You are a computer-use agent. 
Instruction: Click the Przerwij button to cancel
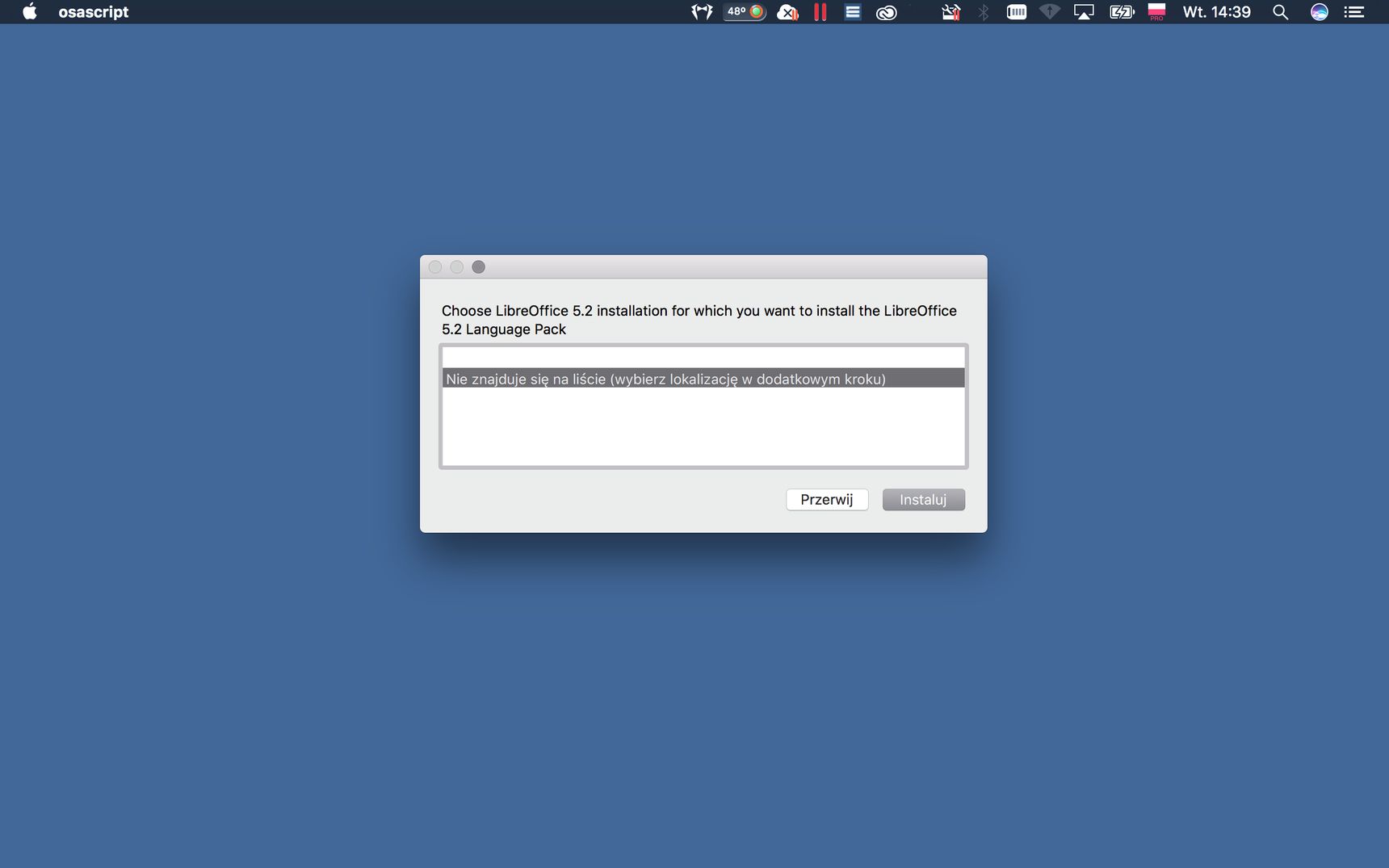[827, 500]
